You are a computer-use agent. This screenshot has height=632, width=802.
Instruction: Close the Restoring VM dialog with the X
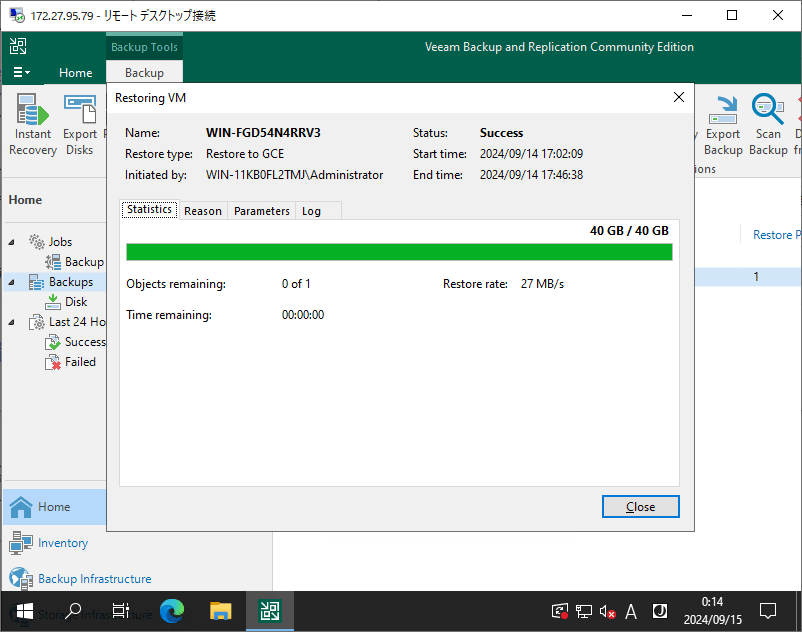[x=679, y=97]
